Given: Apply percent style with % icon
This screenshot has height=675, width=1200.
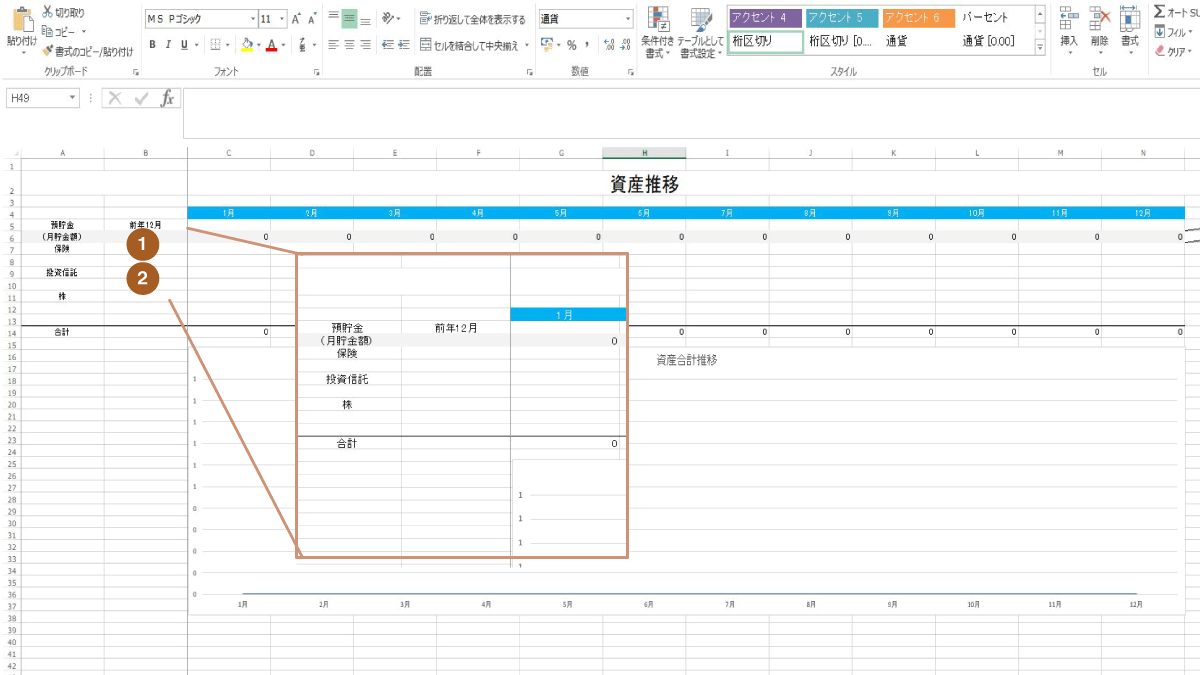Looking at the screenshot, I should coord(571,45).
